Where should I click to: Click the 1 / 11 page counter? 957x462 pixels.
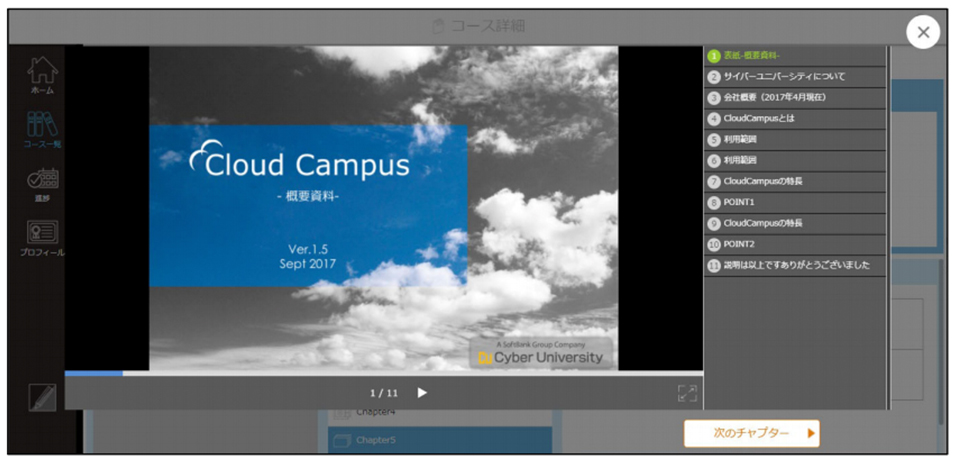(x=384, y=393)
